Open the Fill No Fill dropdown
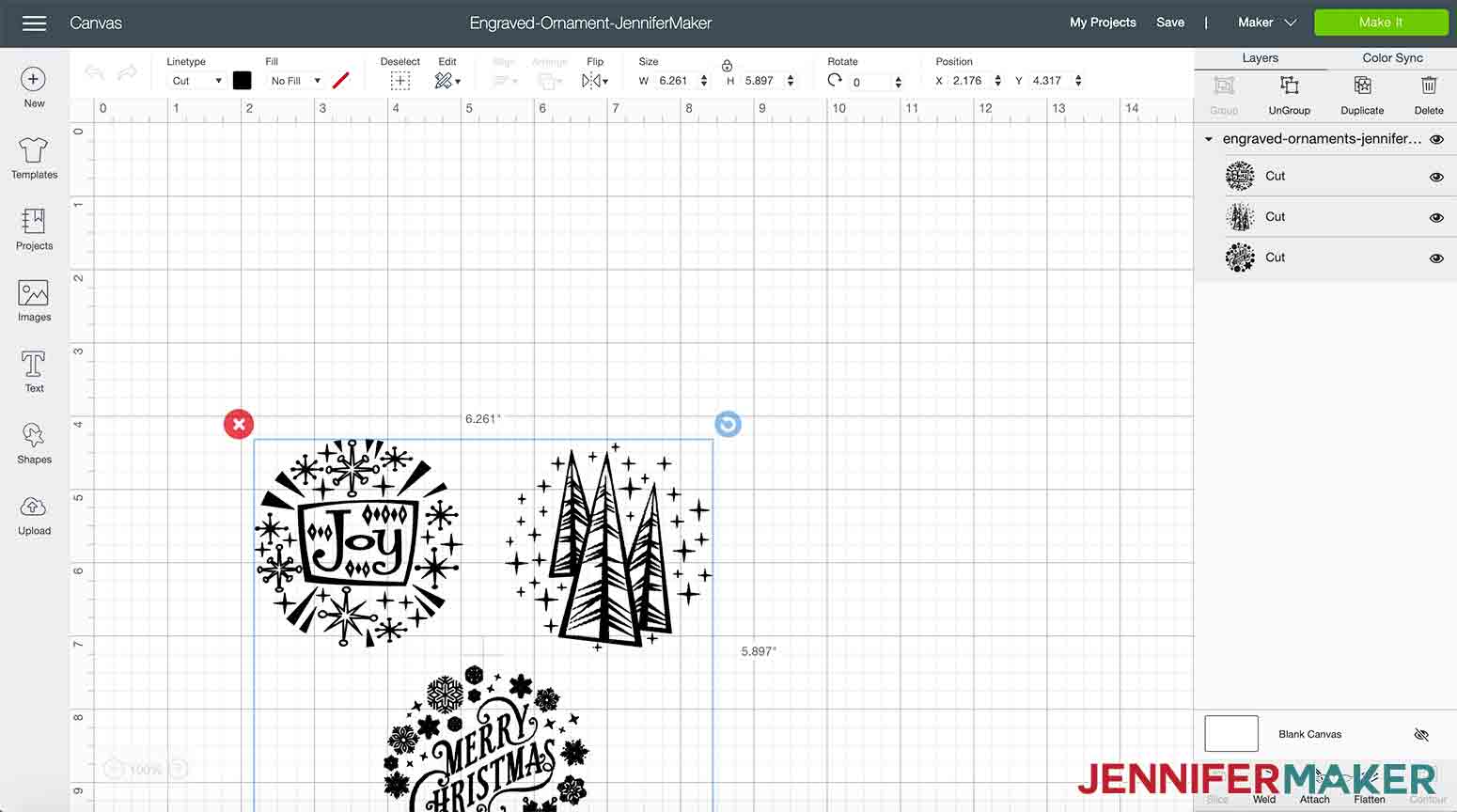The height and width of the screenshot is (812, 1457). pos(295,81)
